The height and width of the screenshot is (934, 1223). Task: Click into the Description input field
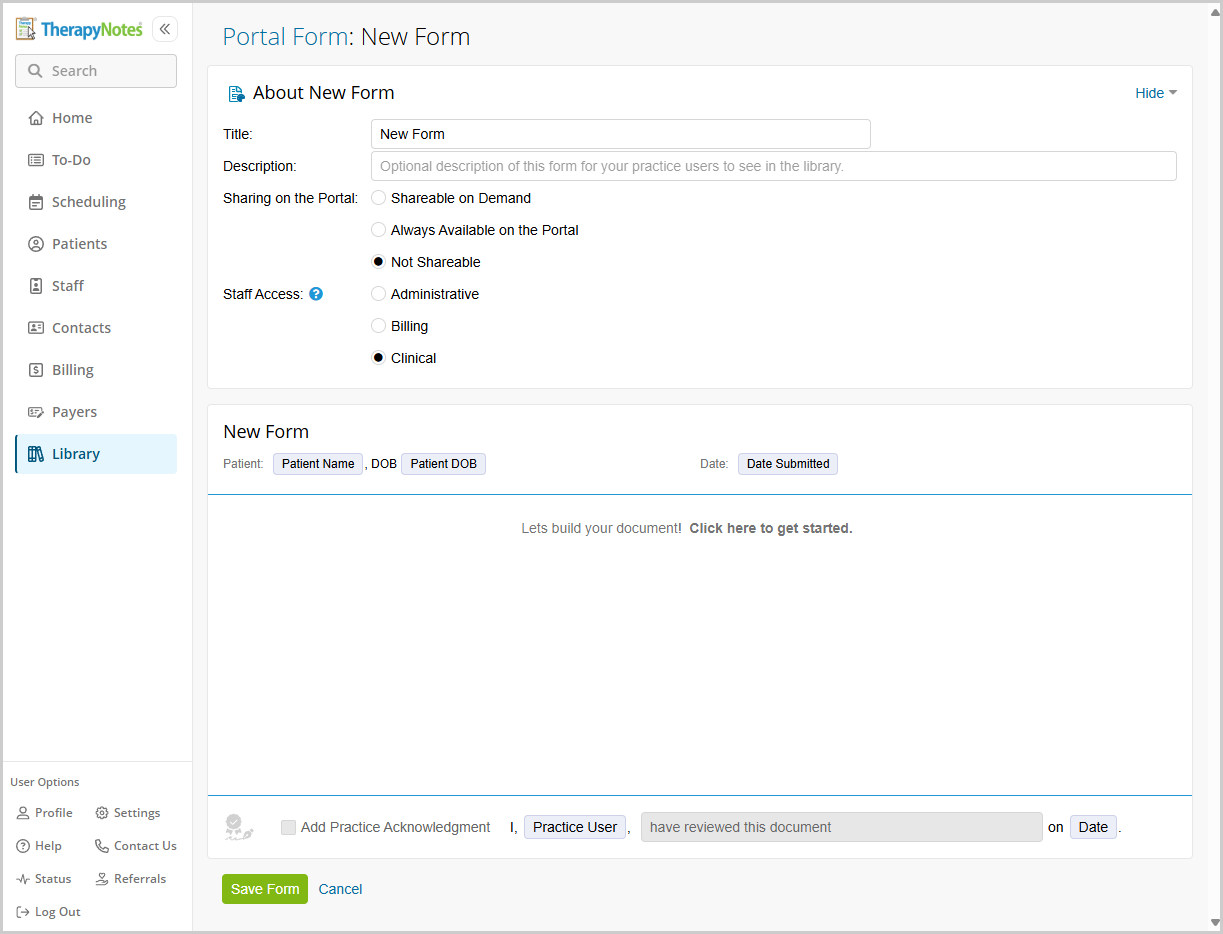773,166
